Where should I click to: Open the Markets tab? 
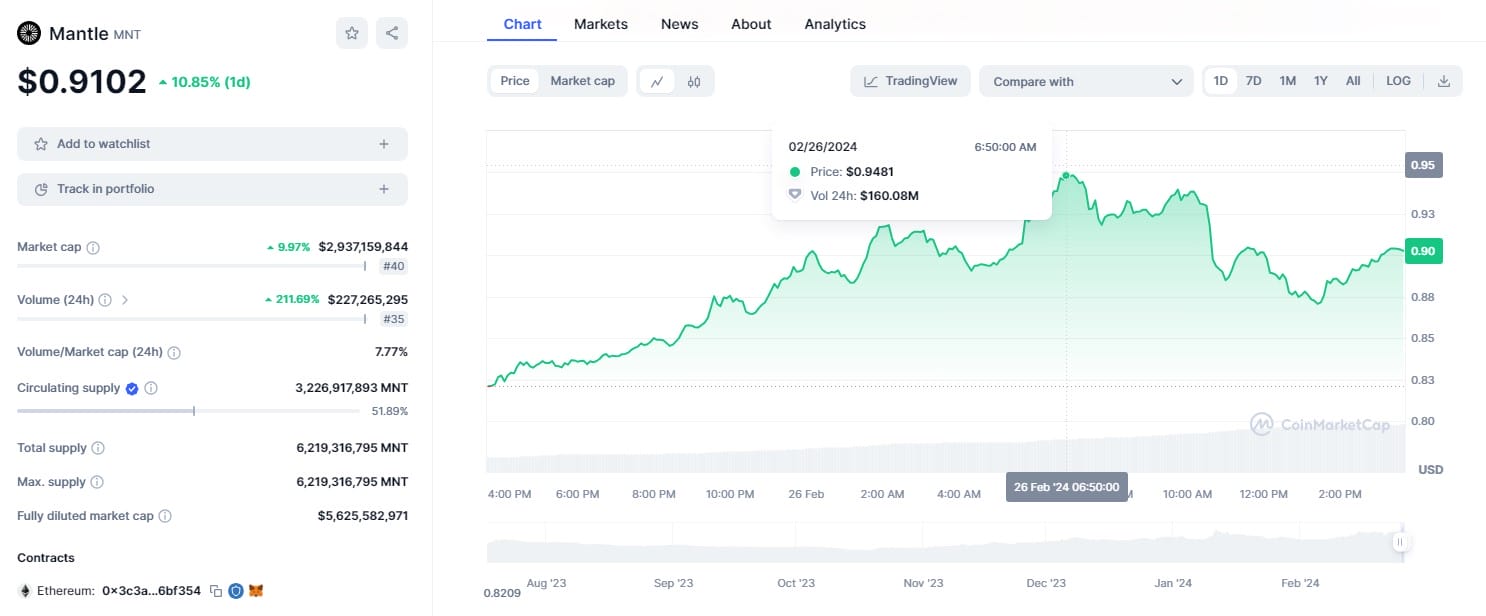601,24
